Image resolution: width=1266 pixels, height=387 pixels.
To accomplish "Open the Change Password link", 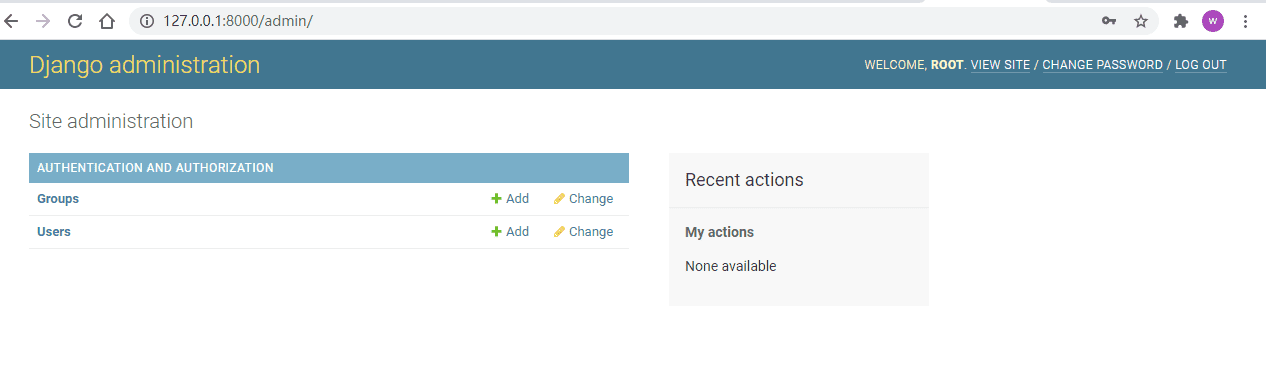I will [x=1102, y=65].
